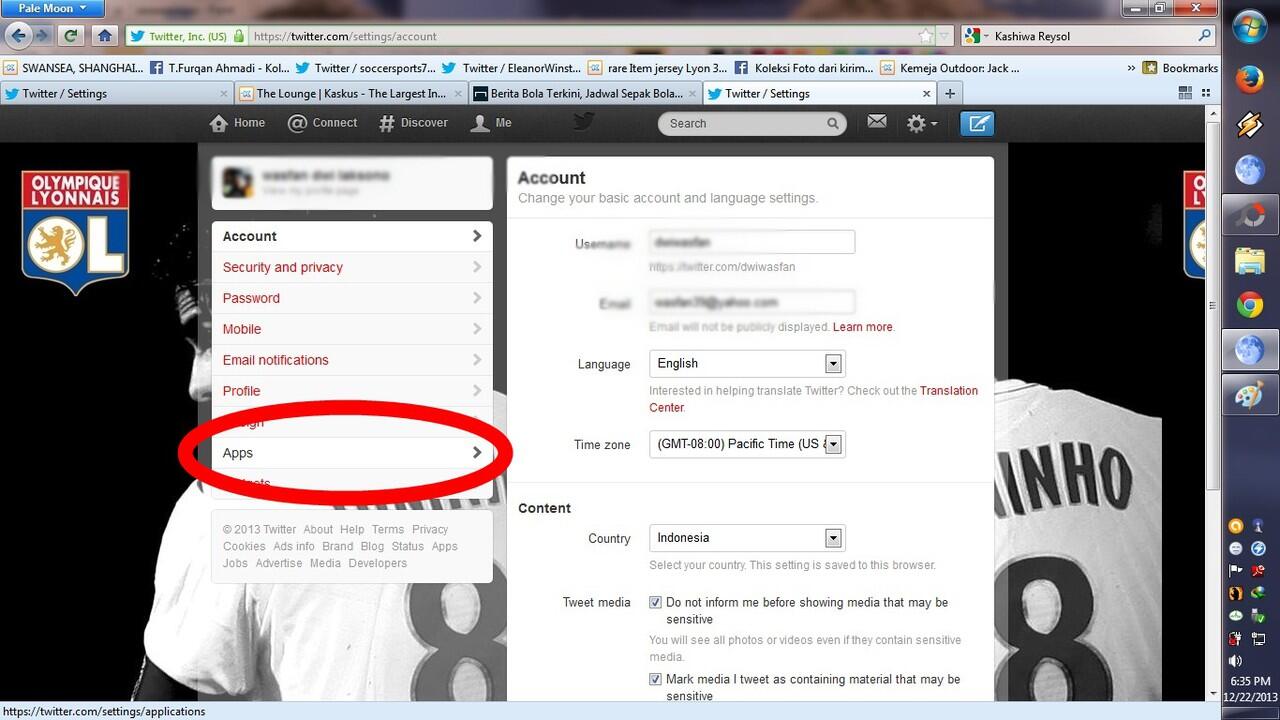Open 'Kemeja Outdoor: Jack' bookmark

pyautogui.click(x=951, y=68)
